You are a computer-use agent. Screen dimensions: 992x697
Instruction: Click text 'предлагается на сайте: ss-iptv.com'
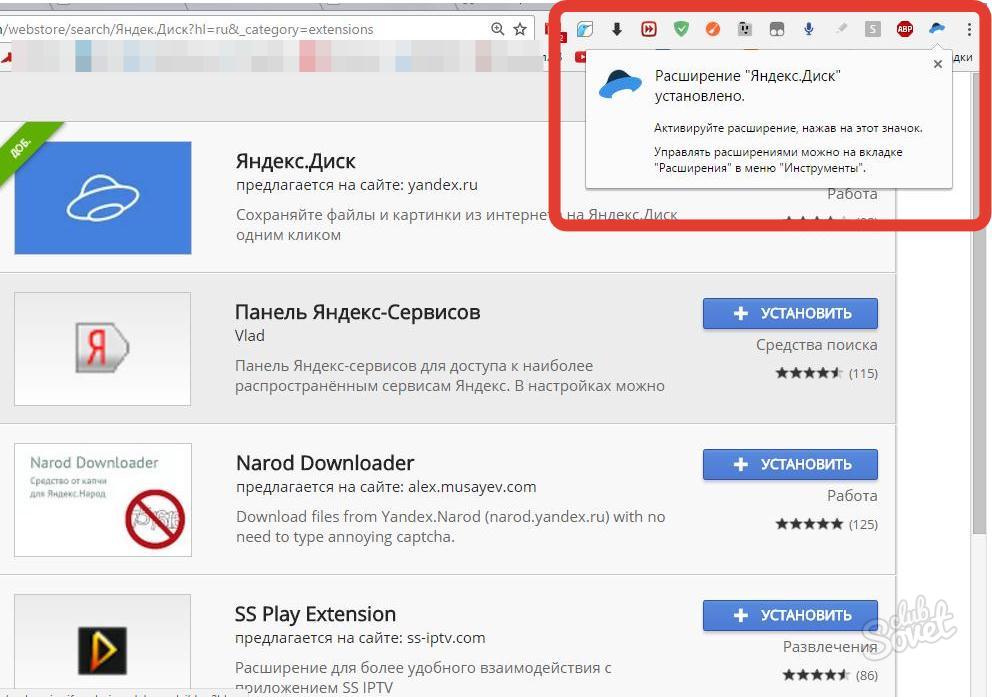360,638
